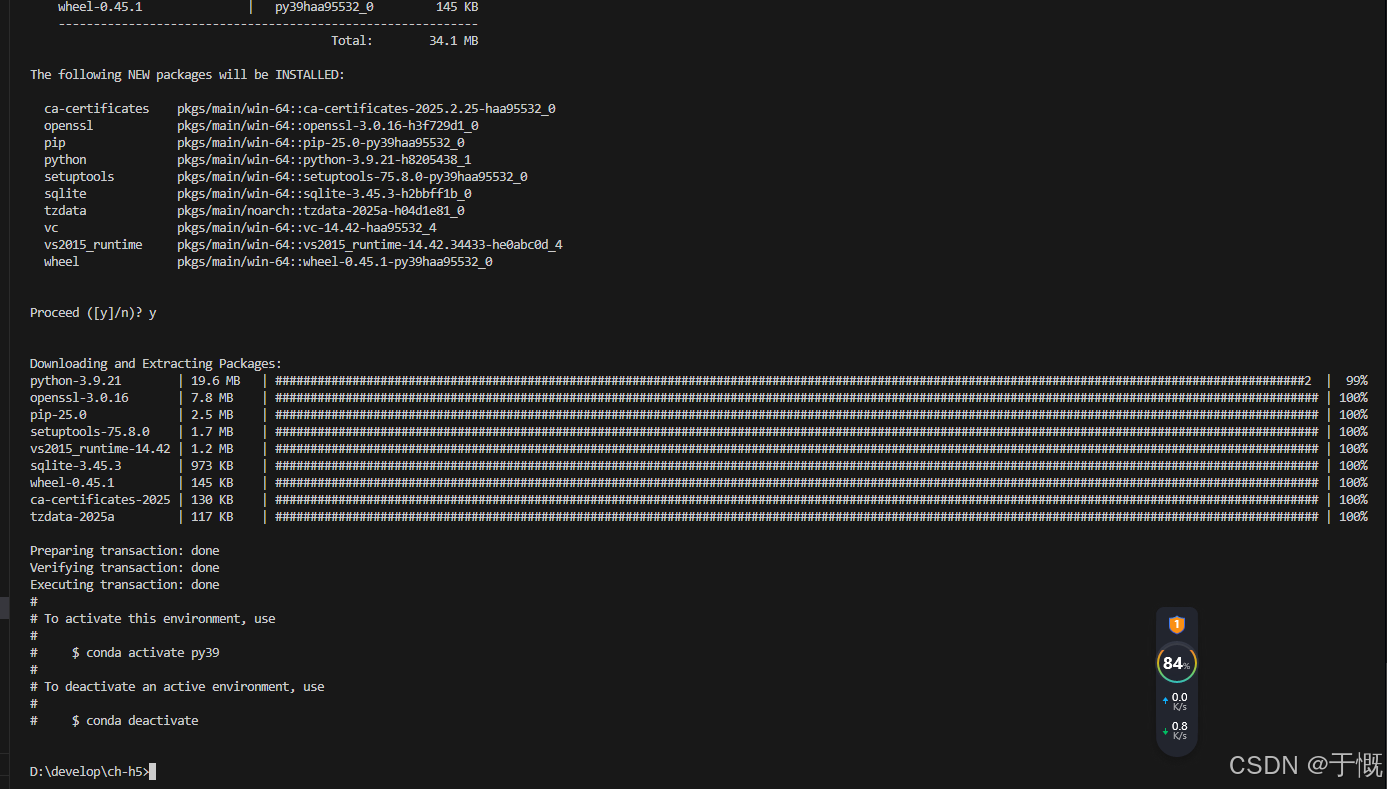Open the 84% usage gauge circle
The image size is (1387, 789).
(x=1176, y=663)
